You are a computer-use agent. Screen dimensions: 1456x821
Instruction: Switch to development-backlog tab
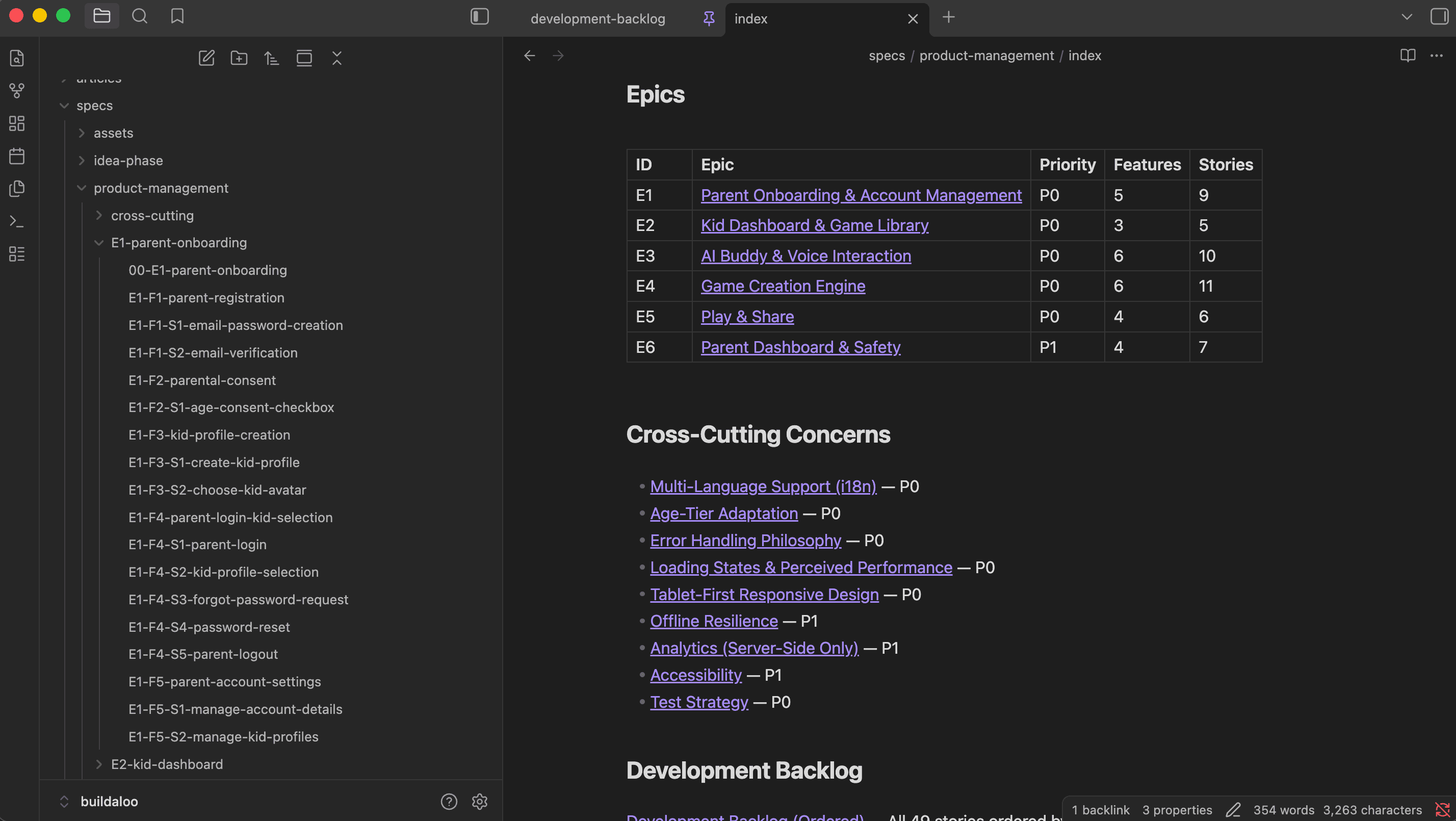click(x=597, y=19)
